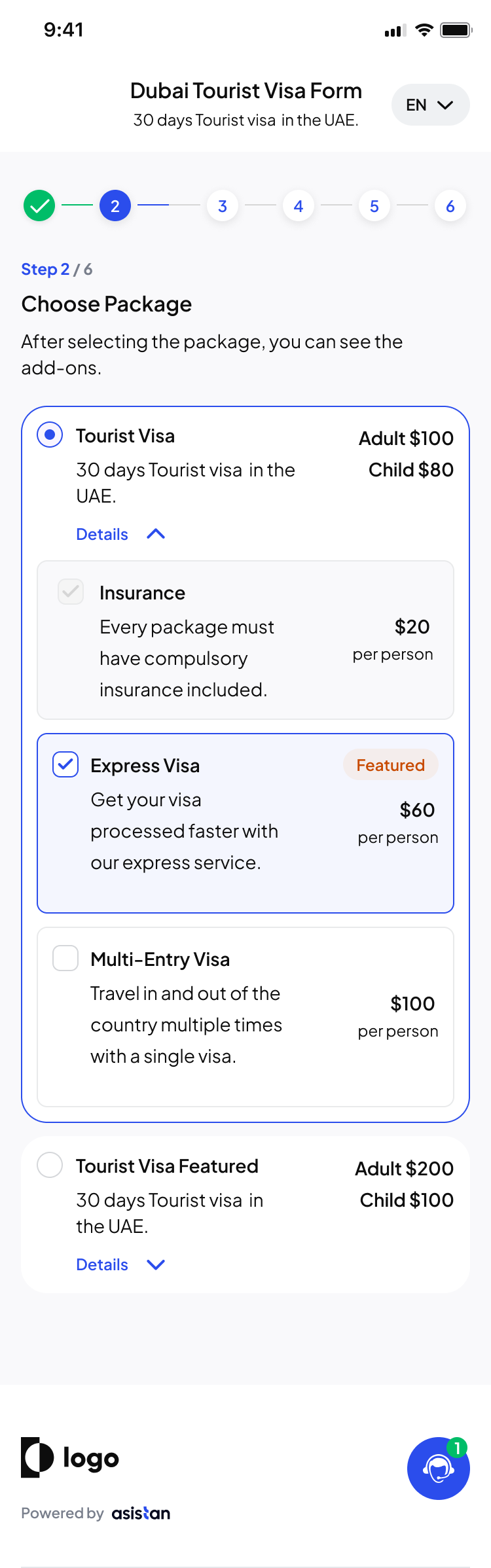Select the Tourist Visa Featured radio button
Screen dimensions: 491x1568
[50, 1165]
